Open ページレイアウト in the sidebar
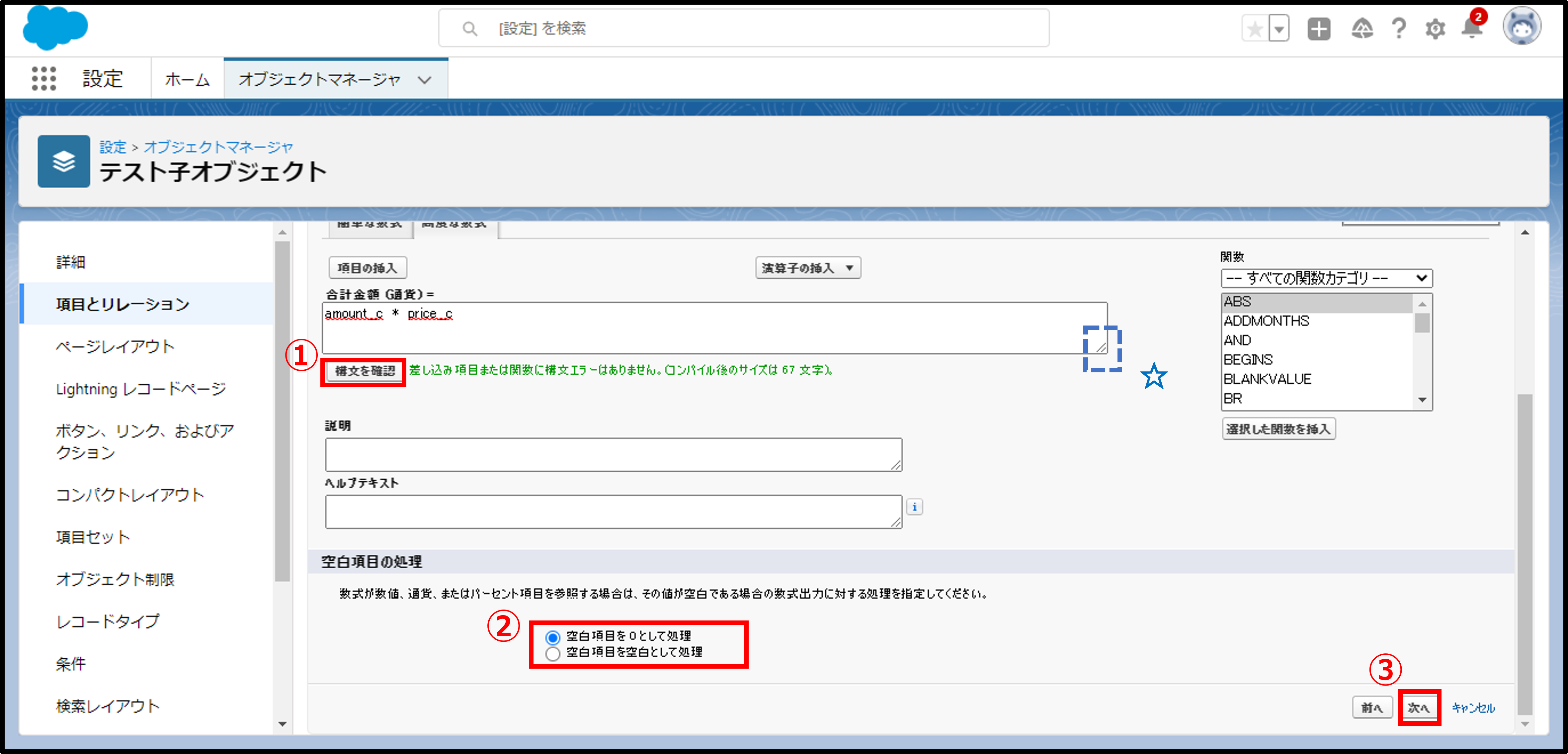 [115, 346]
